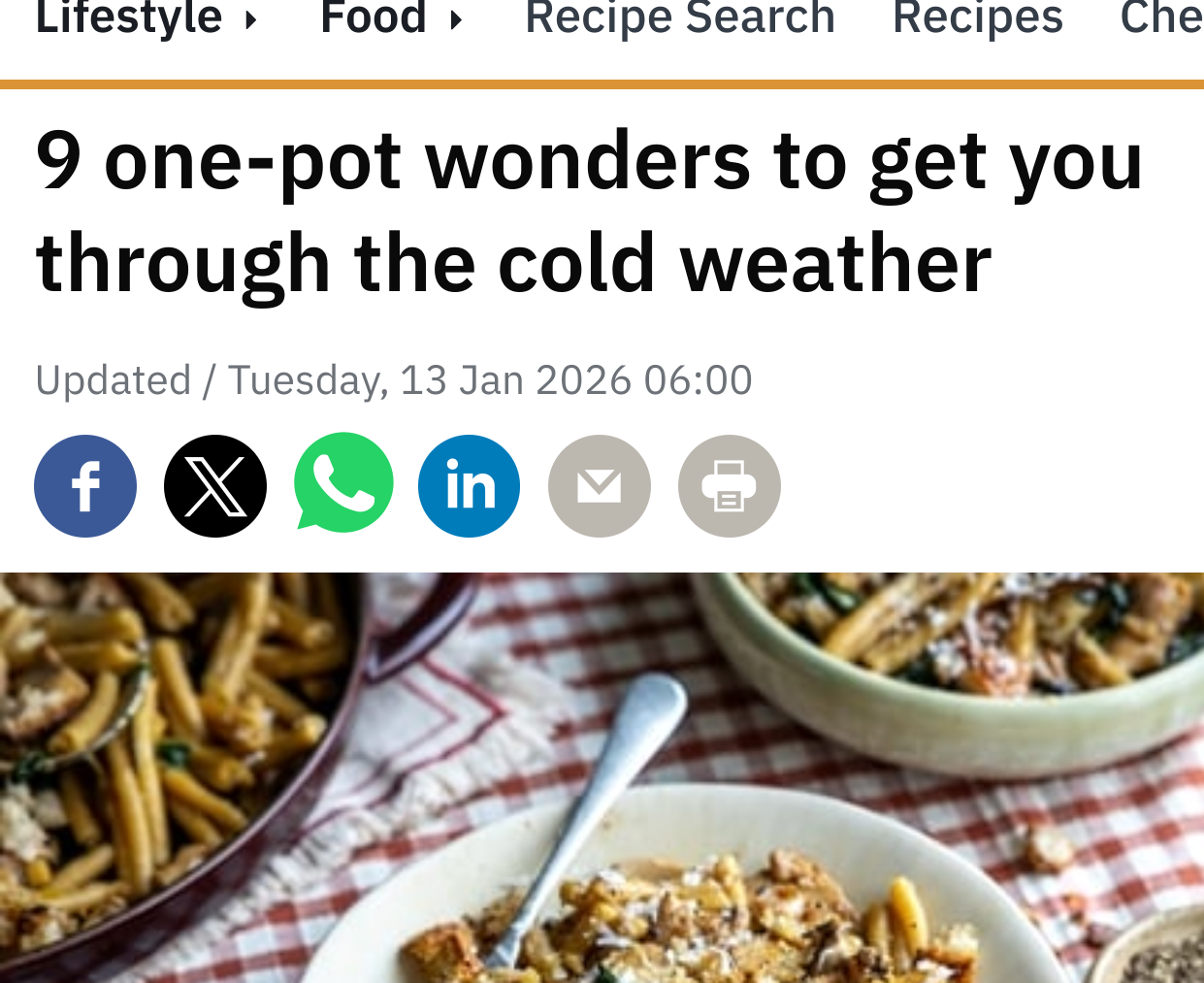Share article on LinkedIn
This screenshot has width=1204, height=983.
470,486
